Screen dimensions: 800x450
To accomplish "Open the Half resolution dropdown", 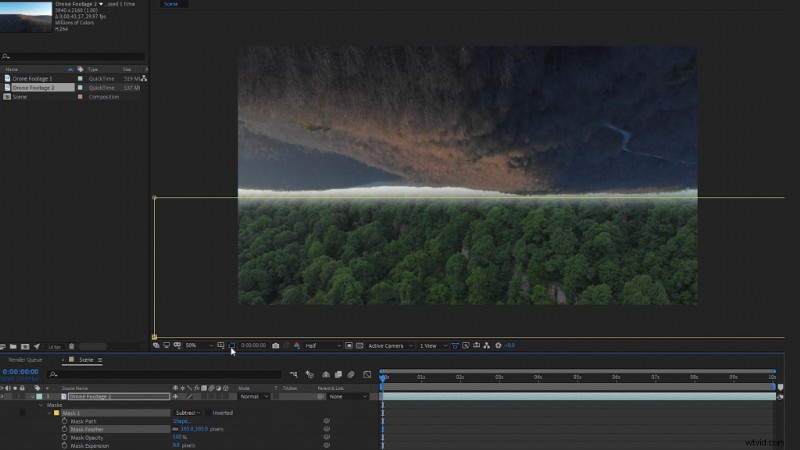I will tap(323, 345).
